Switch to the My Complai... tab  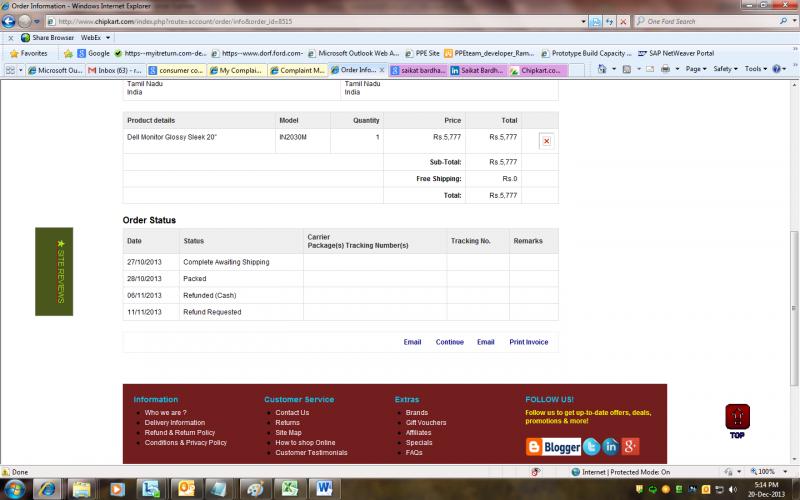coord(237,70)
